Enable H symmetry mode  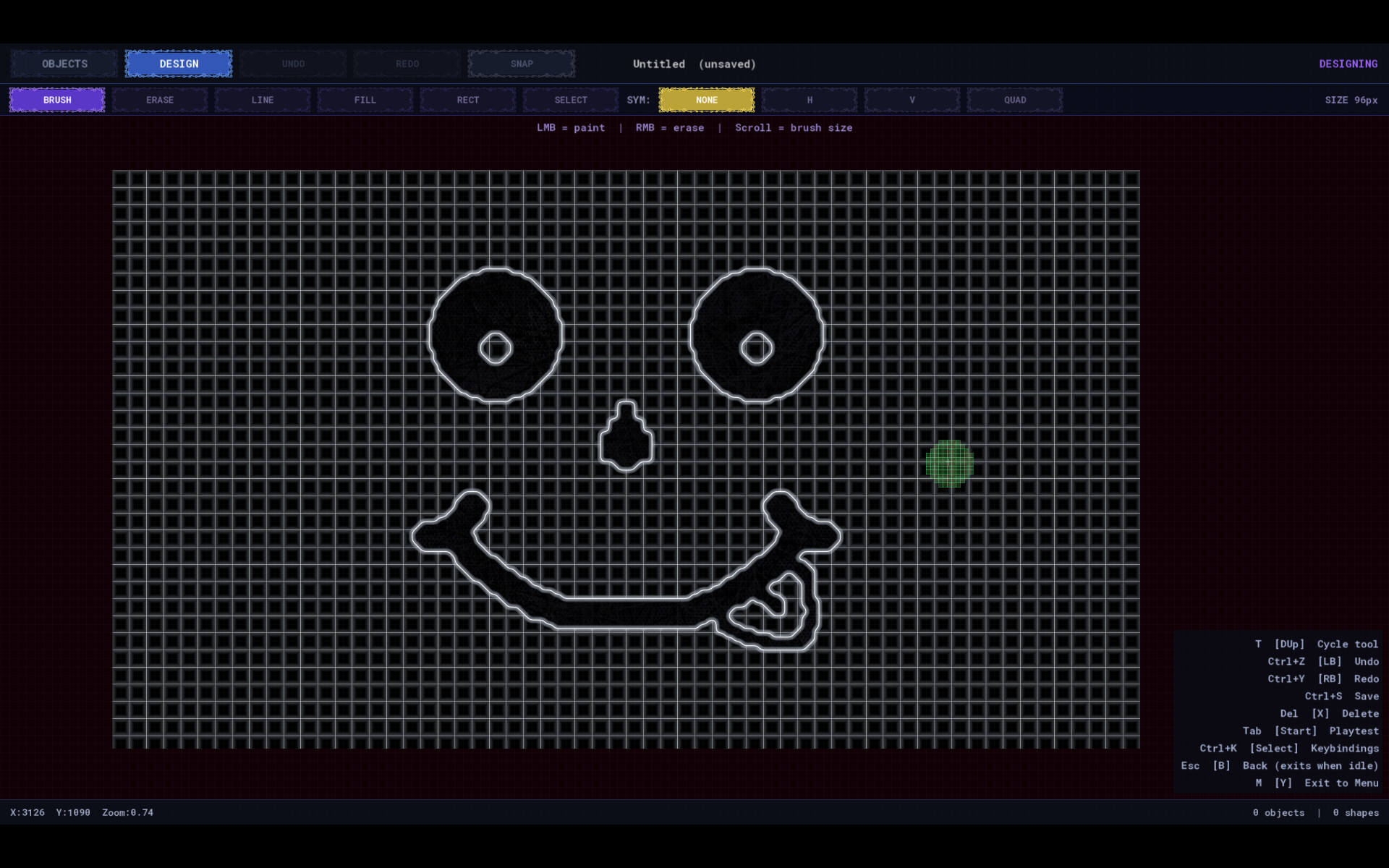tap(810, 100)
